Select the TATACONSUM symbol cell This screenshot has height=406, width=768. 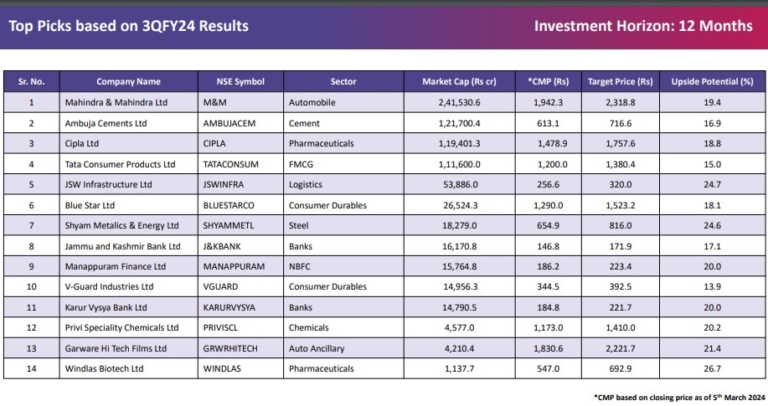pos(231,164)
